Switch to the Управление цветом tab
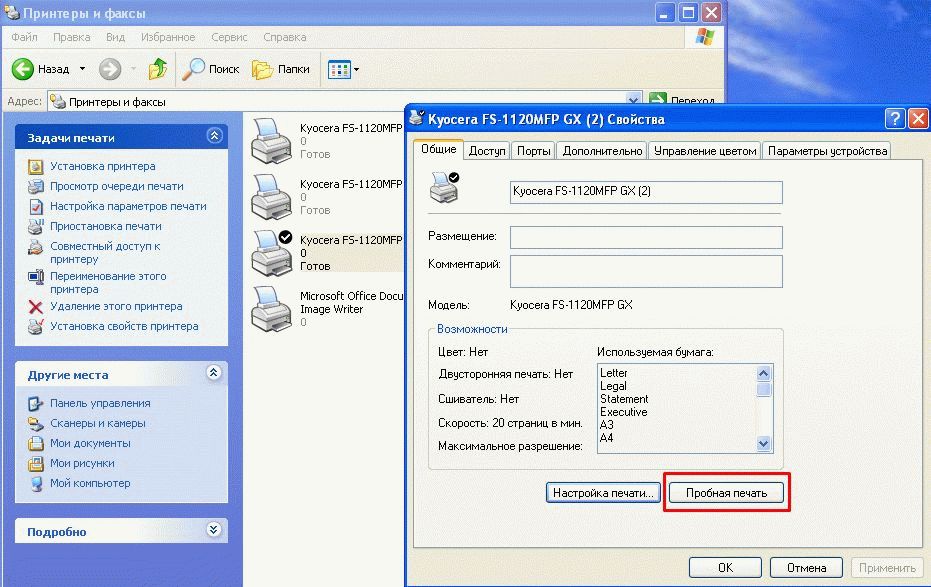This screenshot has width=931, height=587. [x=704, y=151]
